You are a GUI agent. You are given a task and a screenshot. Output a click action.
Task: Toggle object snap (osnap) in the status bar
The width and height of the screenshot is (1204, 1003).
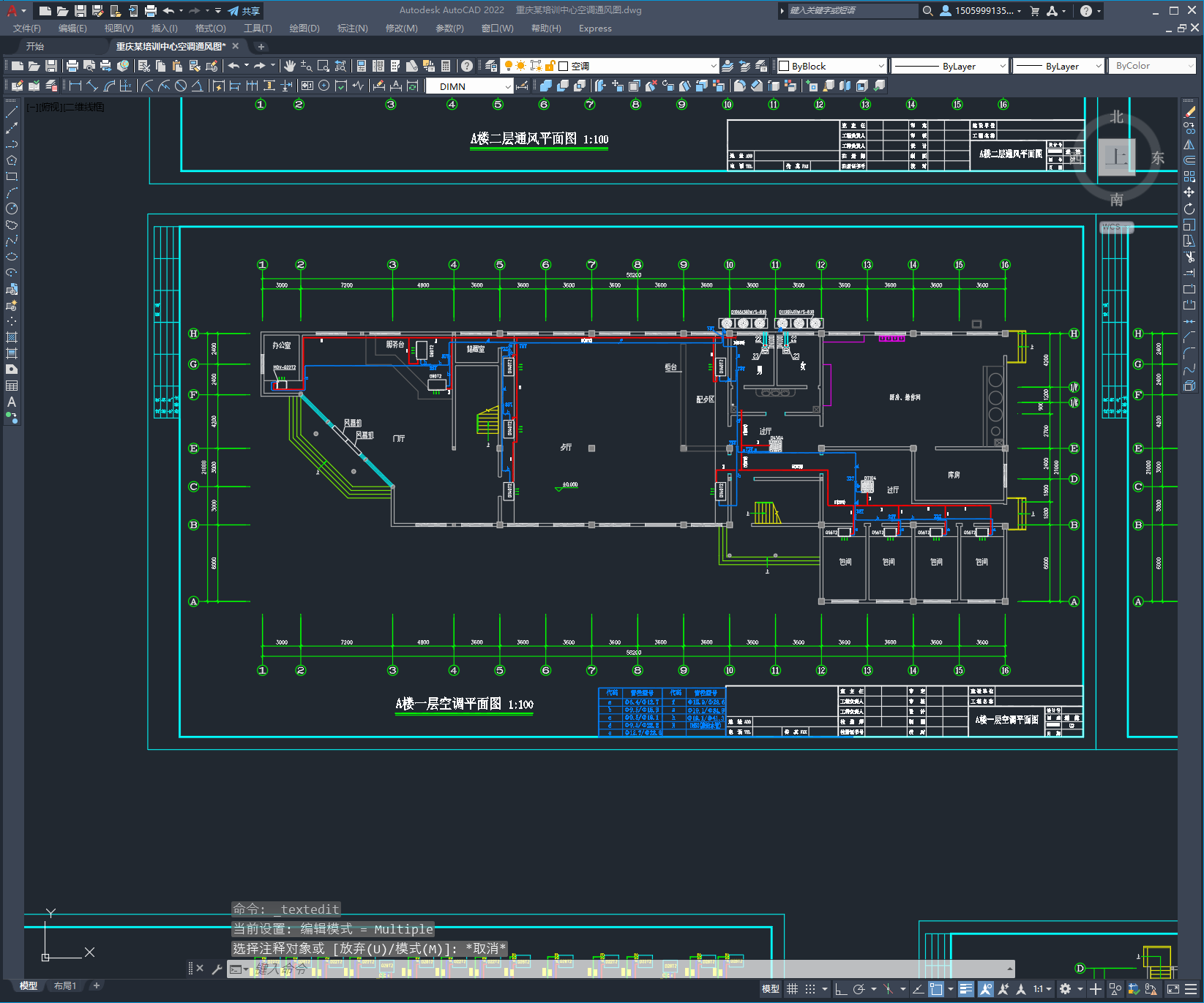[x=936, y=989]
